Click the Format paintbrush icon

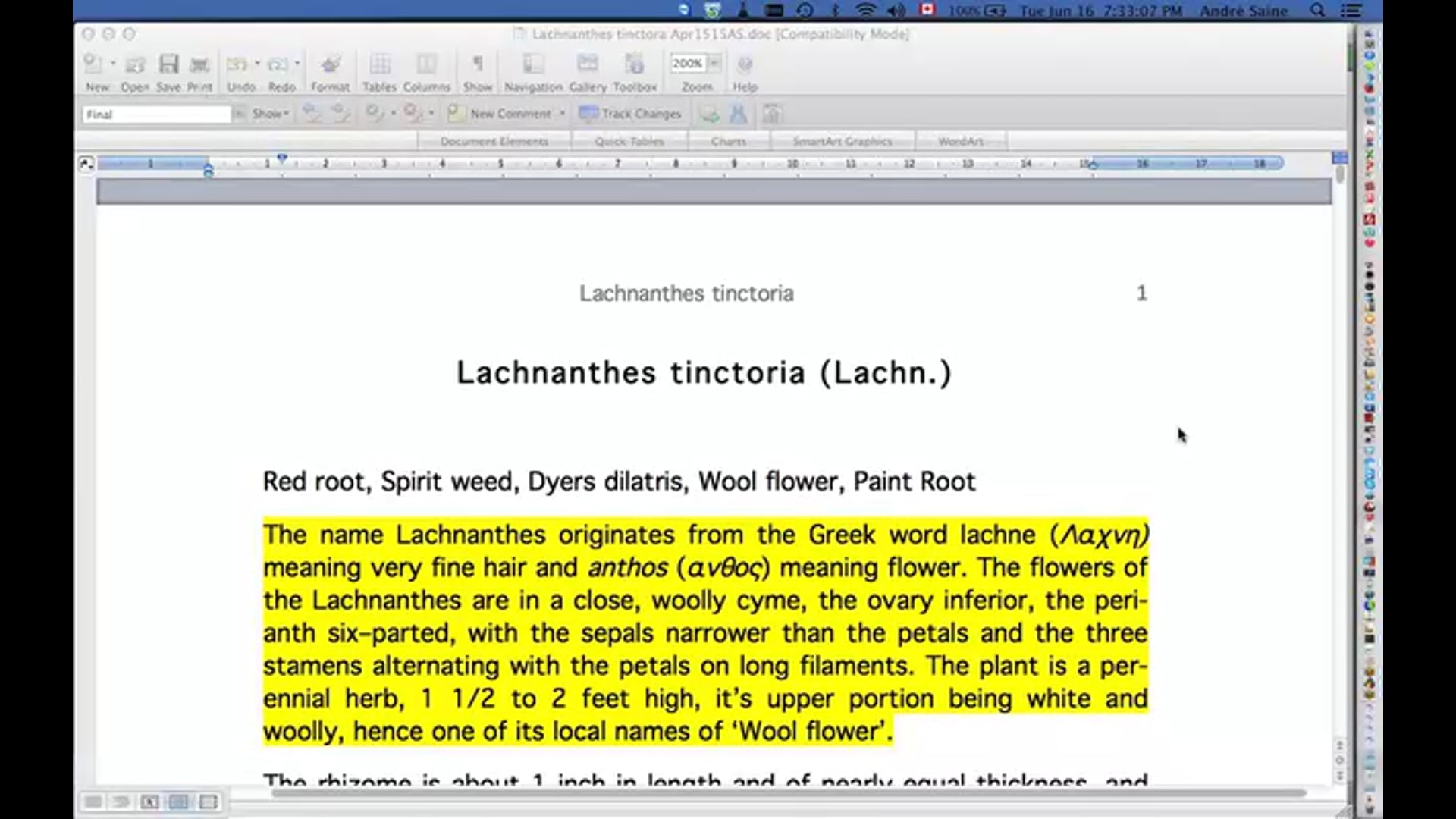coord(330,65)
